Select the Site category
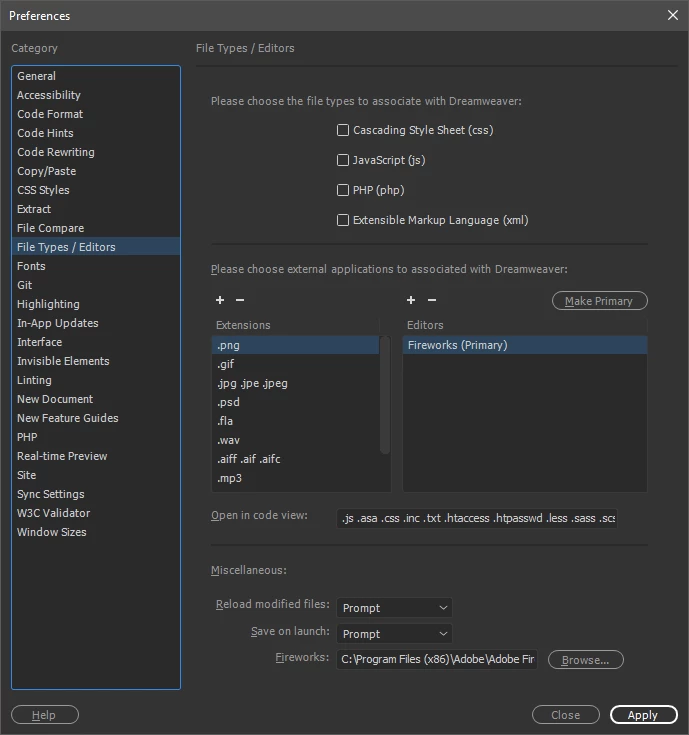Screen dimensions: 689x735 96,475
